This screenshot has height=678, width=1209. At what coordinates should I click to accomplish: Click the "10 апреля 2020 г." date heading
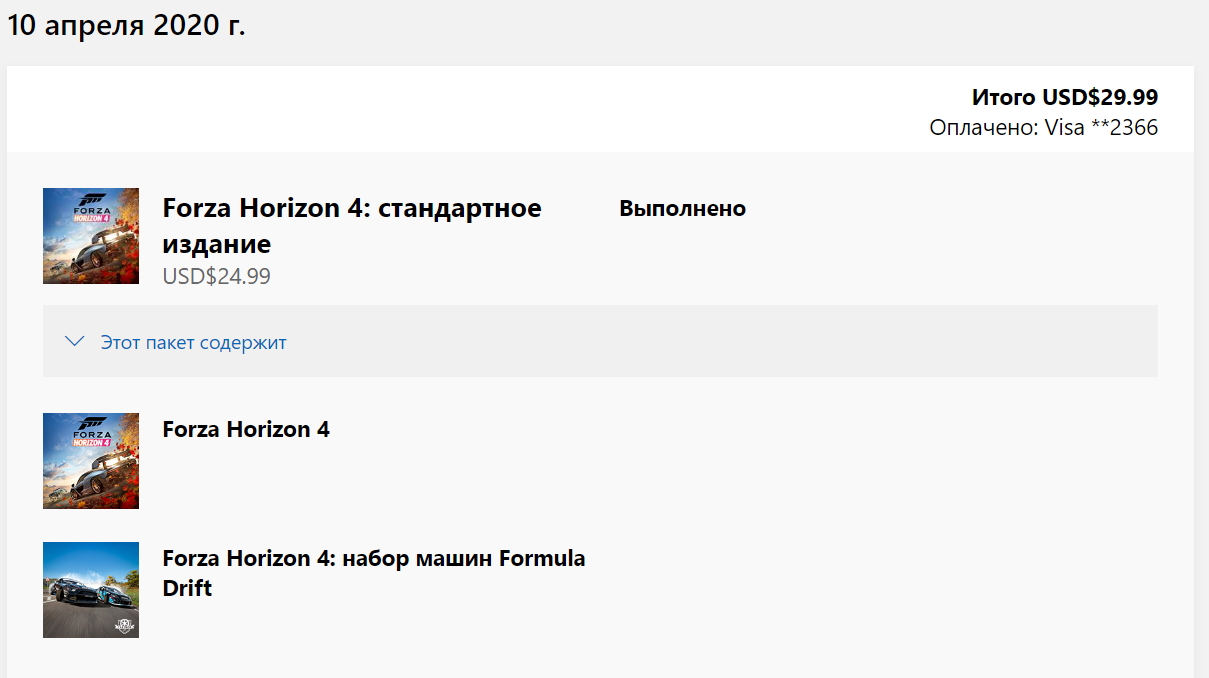click(x=126, y=26)
